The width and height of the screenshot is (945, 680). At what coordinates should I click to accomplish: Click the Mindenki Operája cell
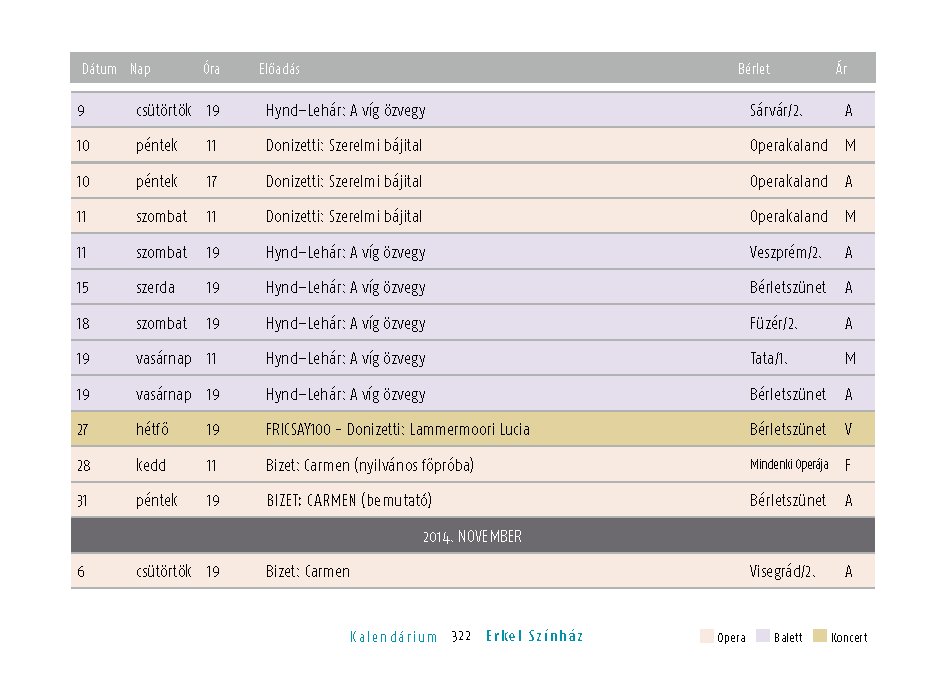[789, 465]
